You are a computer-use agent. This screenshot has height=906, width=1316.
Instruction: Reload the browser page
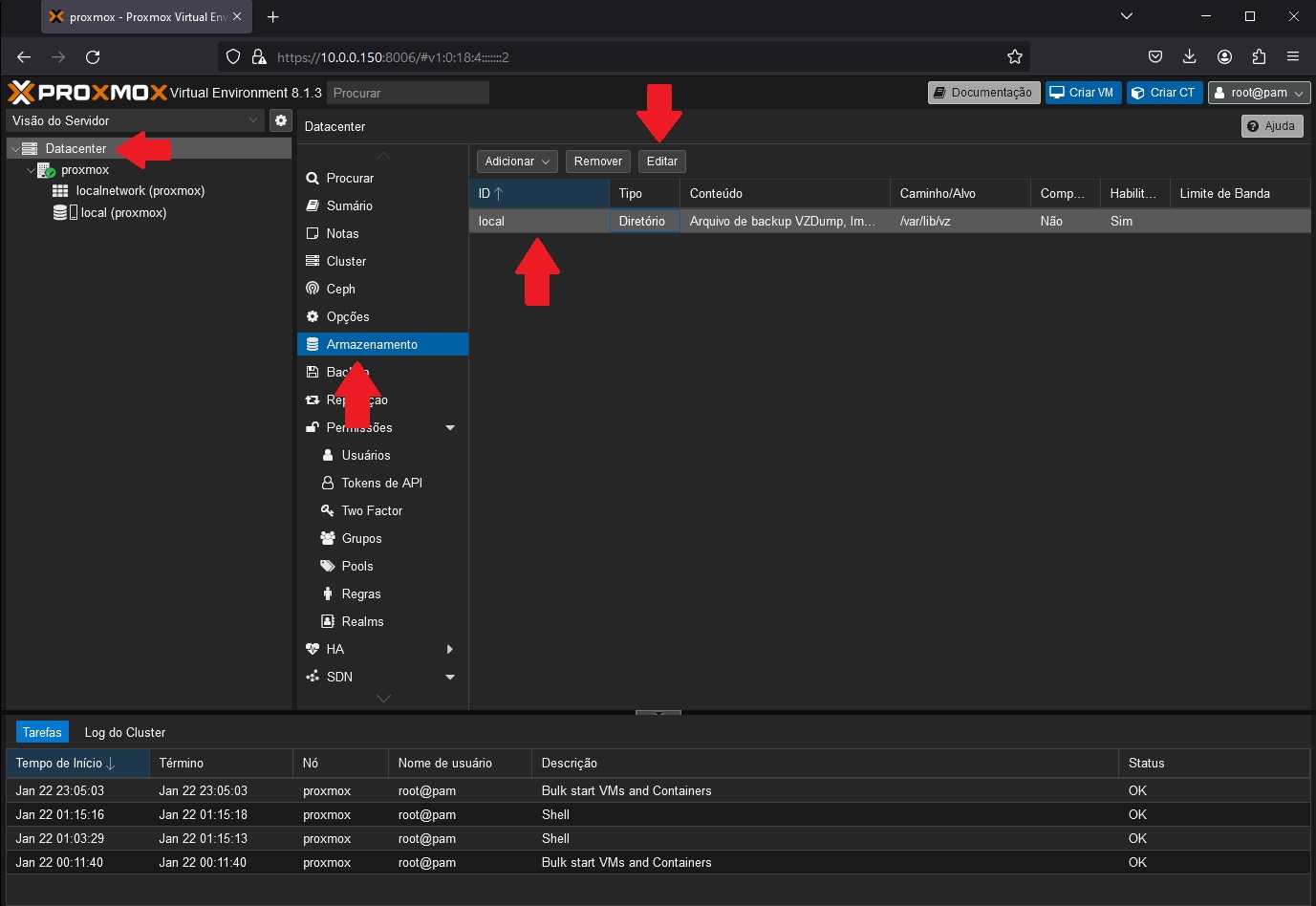click(93, 57)
